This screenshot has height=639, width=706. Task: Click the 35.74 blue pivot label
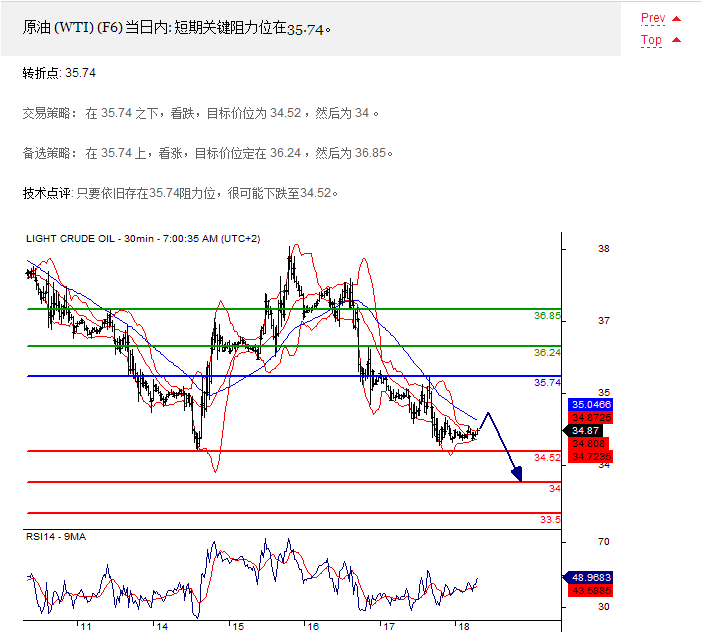[x=547, y=383]
